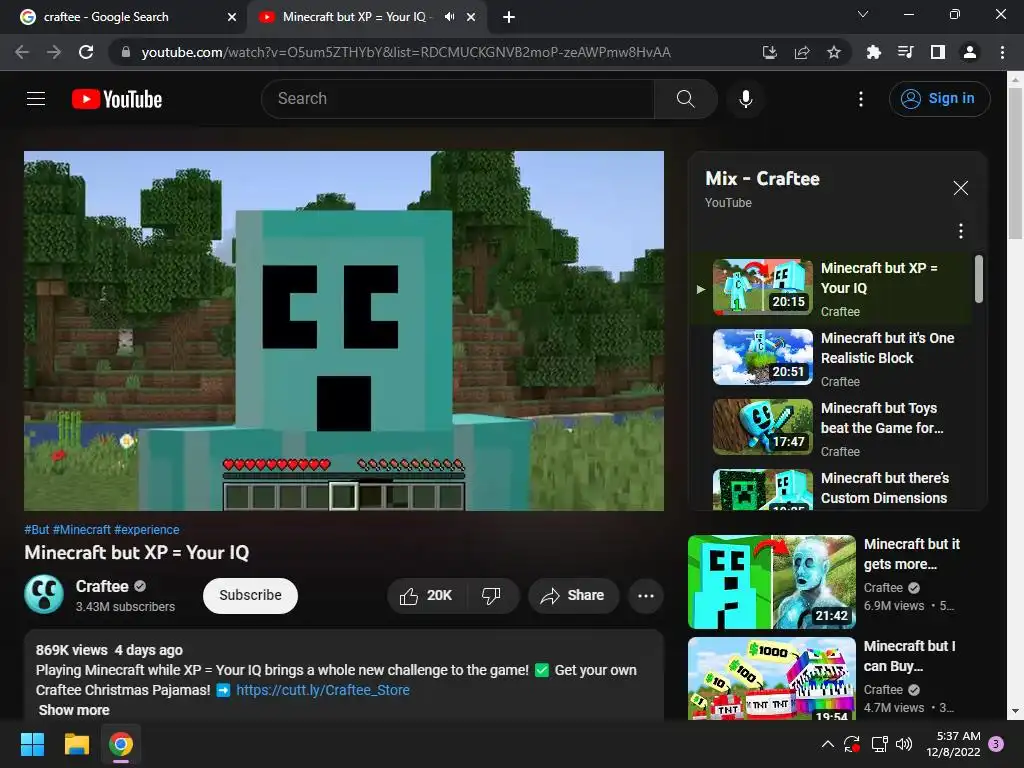Click install app icon in address bar
This screenshot has height=768, width=1024.
769,52
